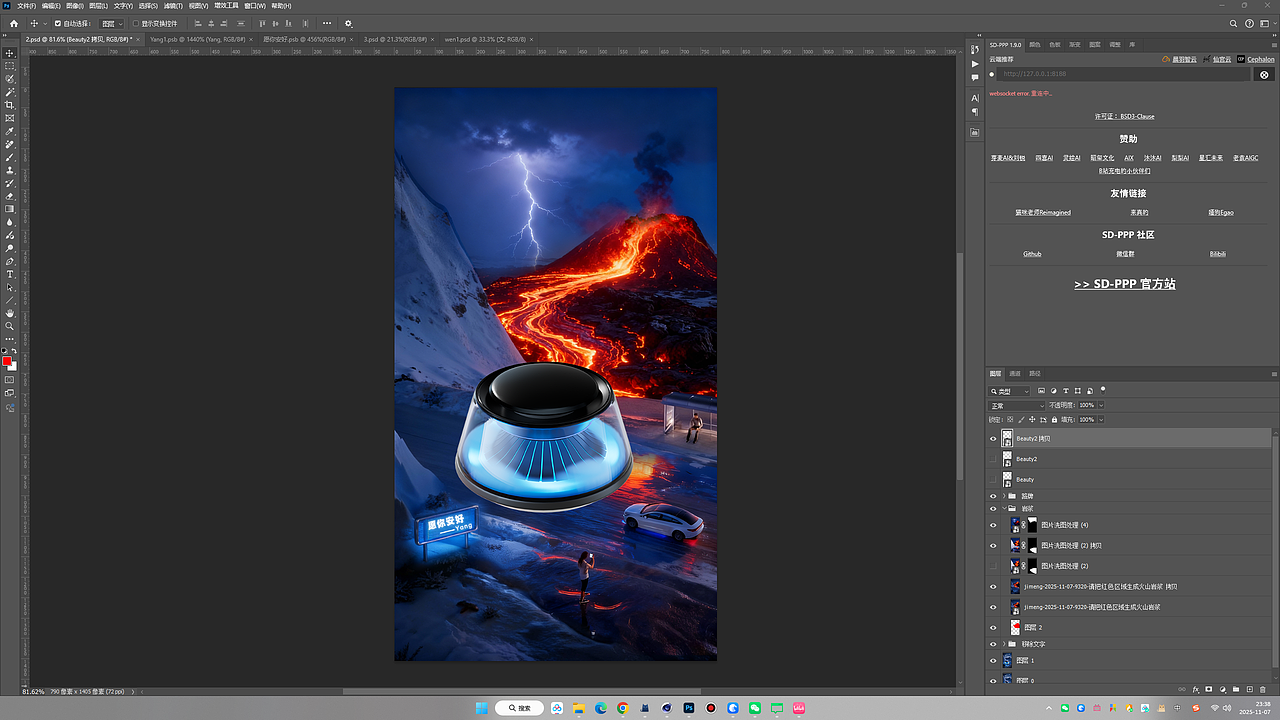Screen dimensions: 1280x720
Task: Show the Beauty layer
Action: [x=993, y=479]
